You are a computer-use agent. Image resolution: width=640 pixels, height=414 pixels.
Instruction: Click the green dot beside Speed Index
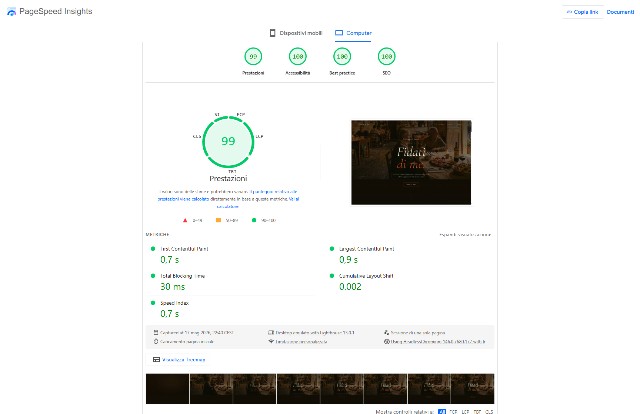[153, 303]
